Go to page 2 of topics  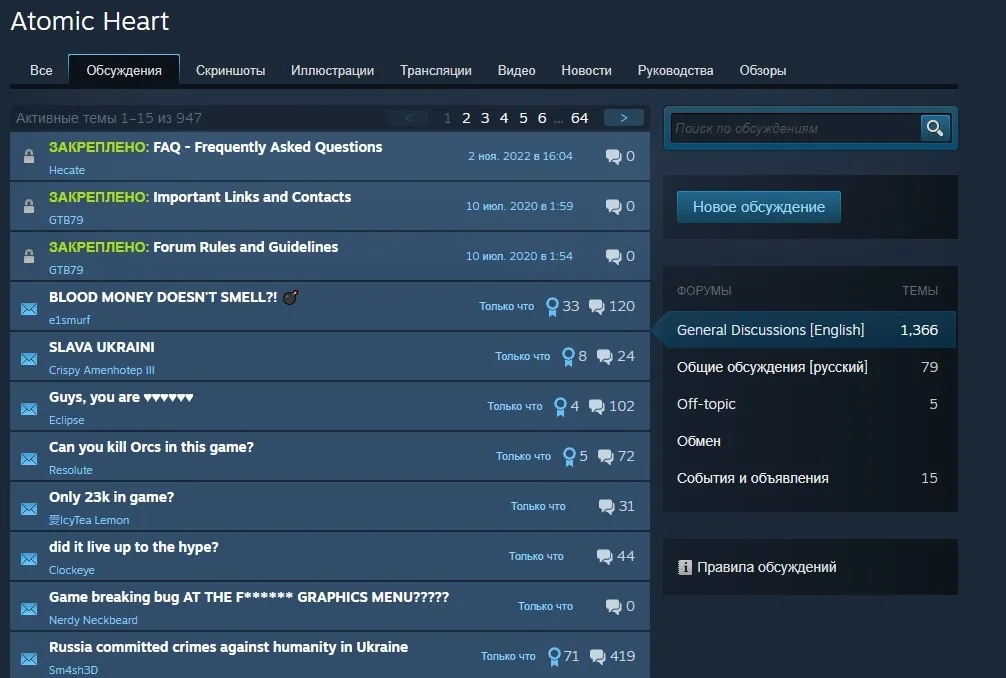(x=466, y=118)
